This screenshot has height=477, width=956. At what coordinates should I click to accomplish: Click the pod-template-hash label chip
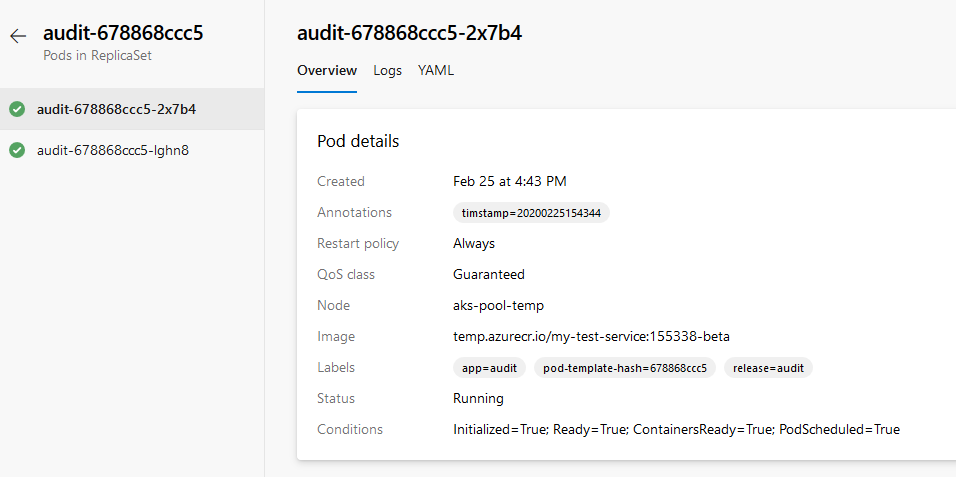coord(624,368)
